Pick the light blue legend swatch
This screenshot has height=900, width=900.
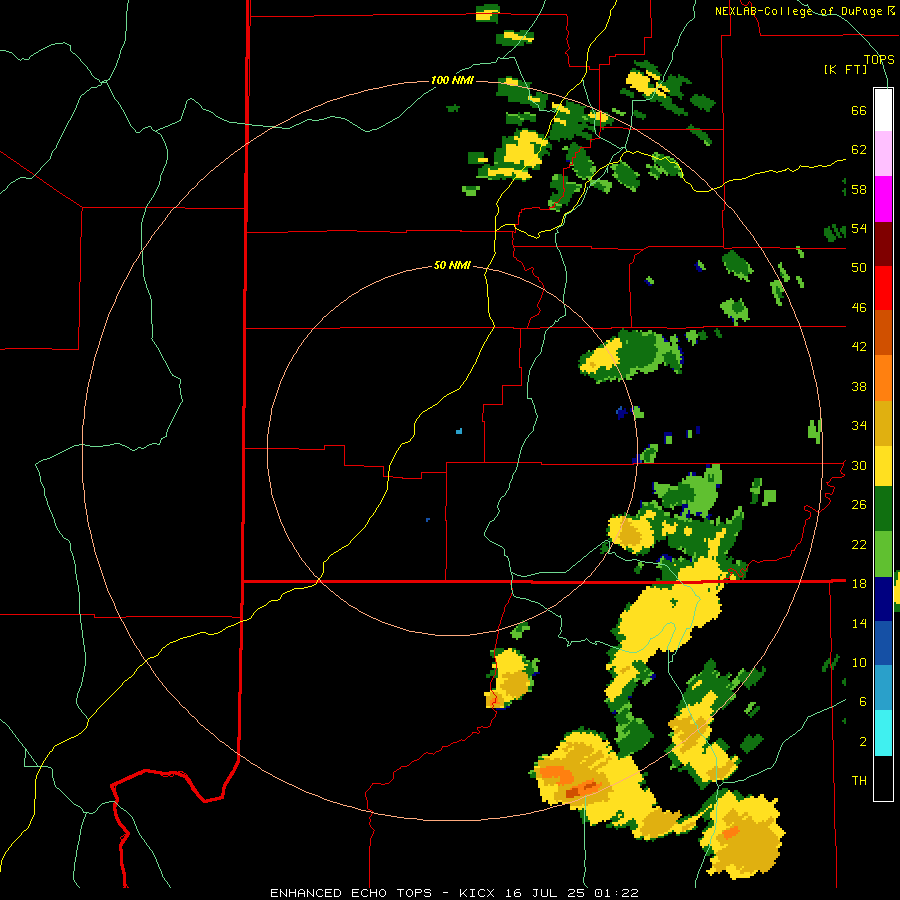(x=883, y=688)
